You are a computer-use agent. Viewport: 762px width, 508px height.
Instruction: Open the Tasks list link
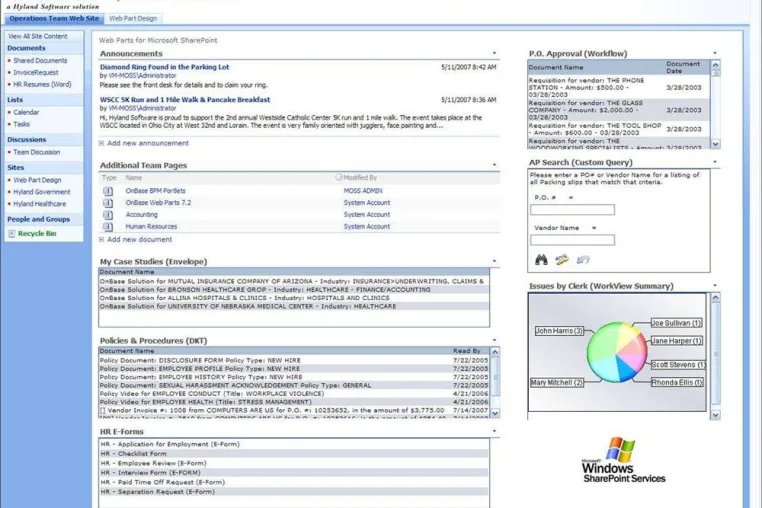[21, 124]
